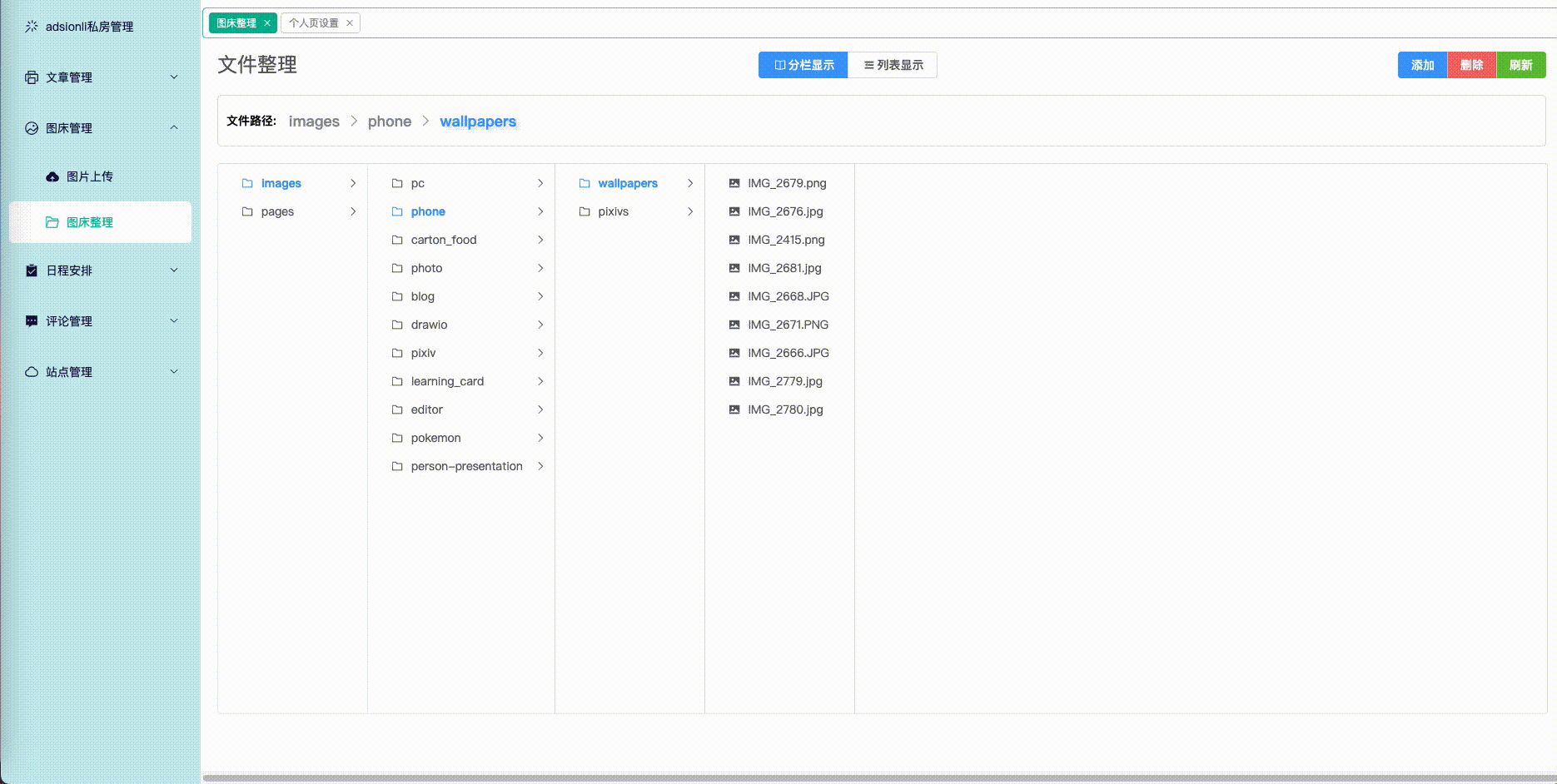Select the 文章管理 printer icon in sidebar
The width and height of the screenshot is (1557, 784).
(31, 77)
